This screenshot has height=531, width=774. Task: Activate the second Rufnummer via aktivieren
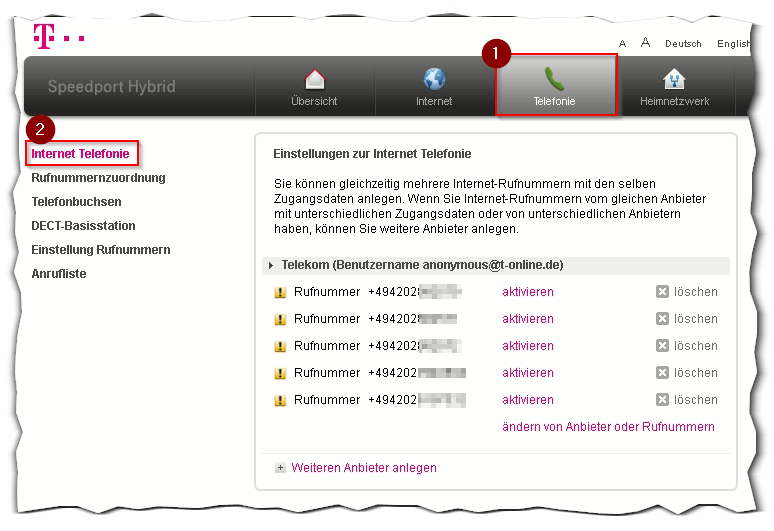coord(527,319)
